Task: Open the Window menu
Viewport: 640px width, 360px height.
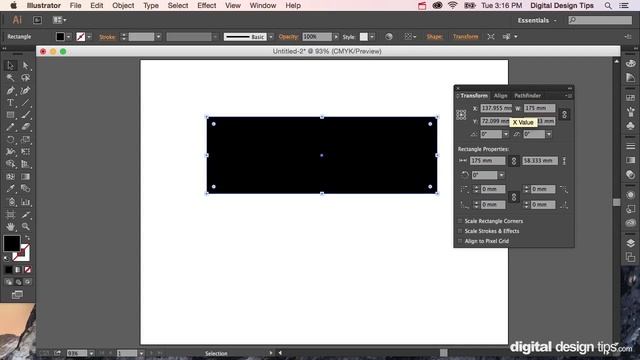Action: 263,6
